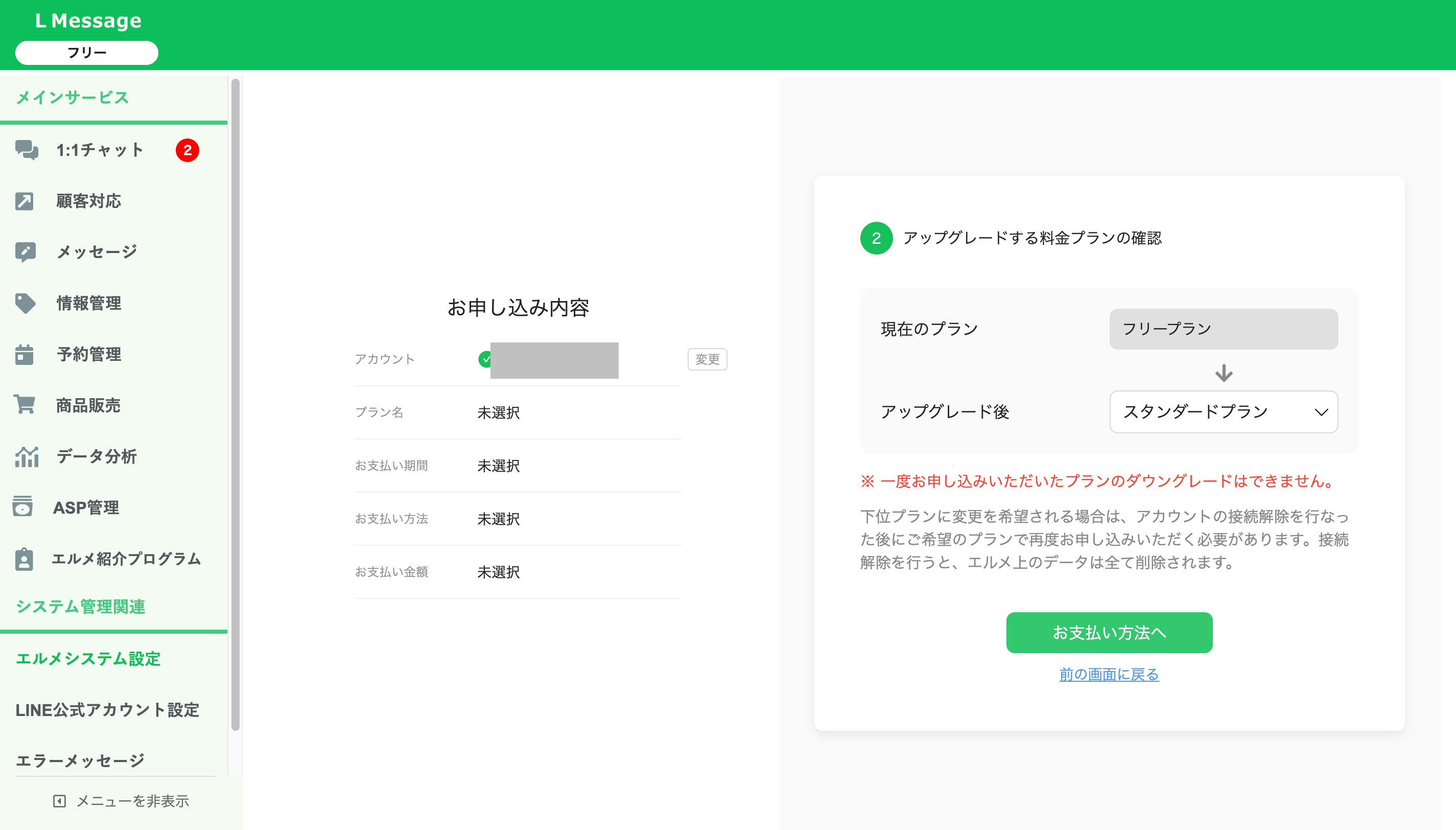Open the スタンダードプラン upgrade dropdown
The height and width of the screenshot is (830, 1456).
point(1224,411)
